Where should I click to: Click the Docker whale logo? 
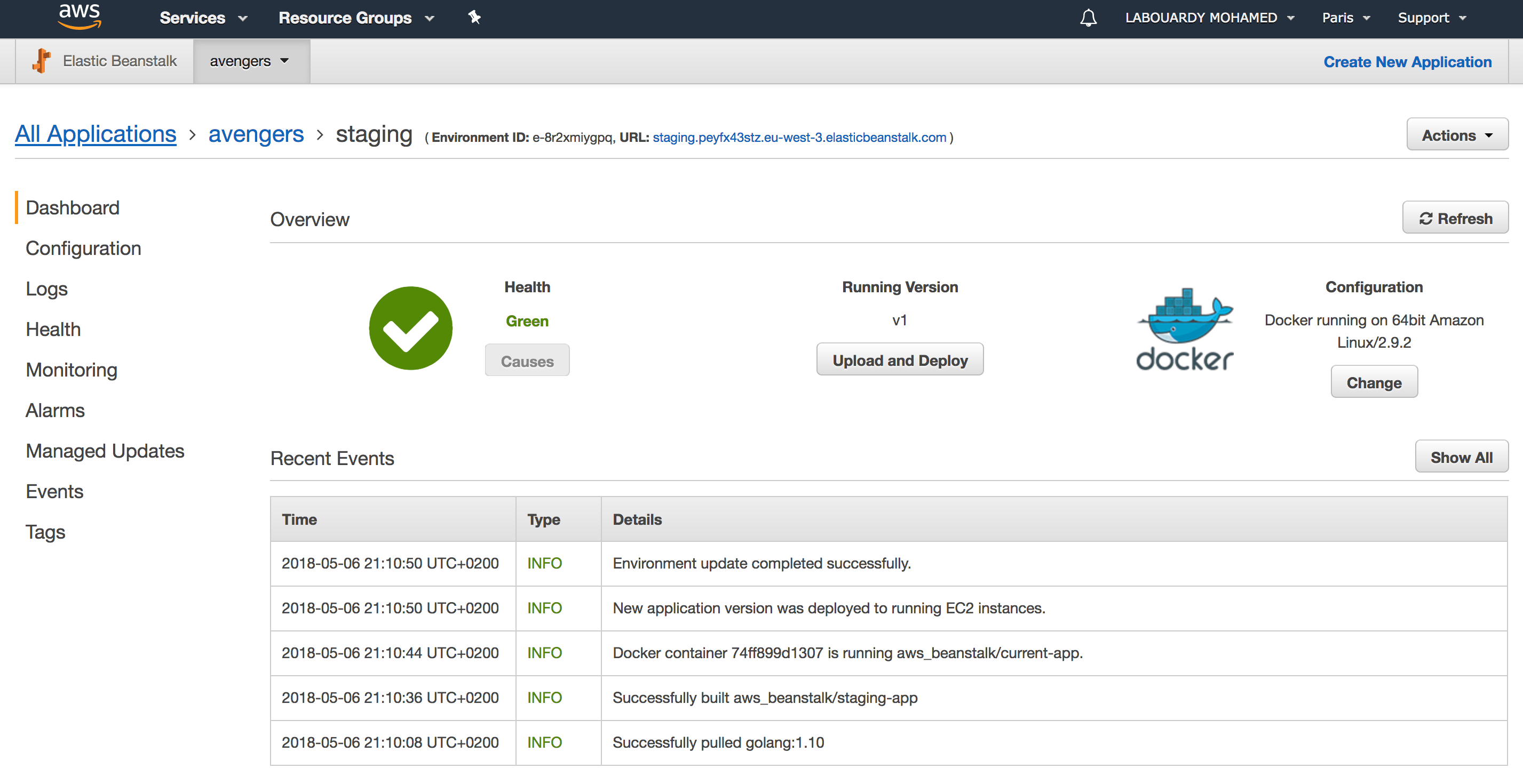tap(1184, 329)
